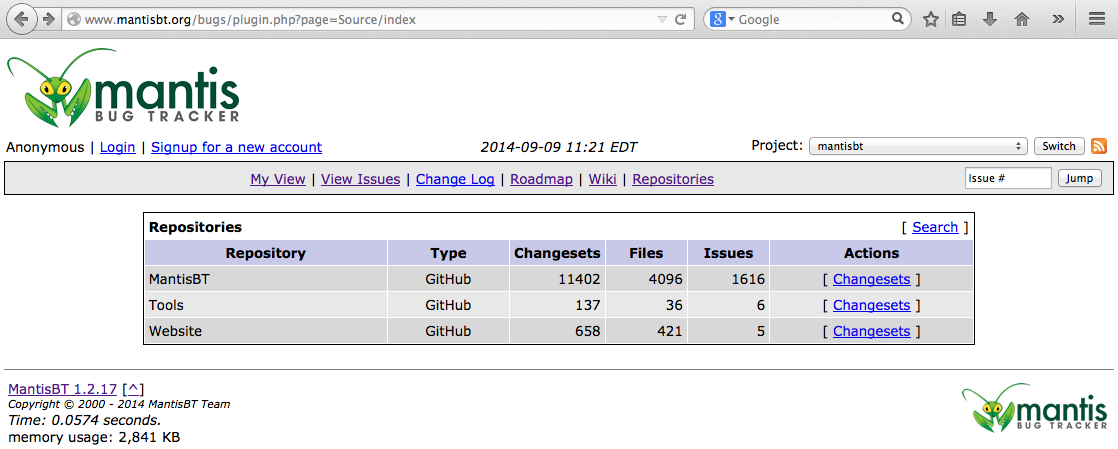Open the Roadmap menu item
Viewport: 1118px width, 449px height.
(541, 179)
